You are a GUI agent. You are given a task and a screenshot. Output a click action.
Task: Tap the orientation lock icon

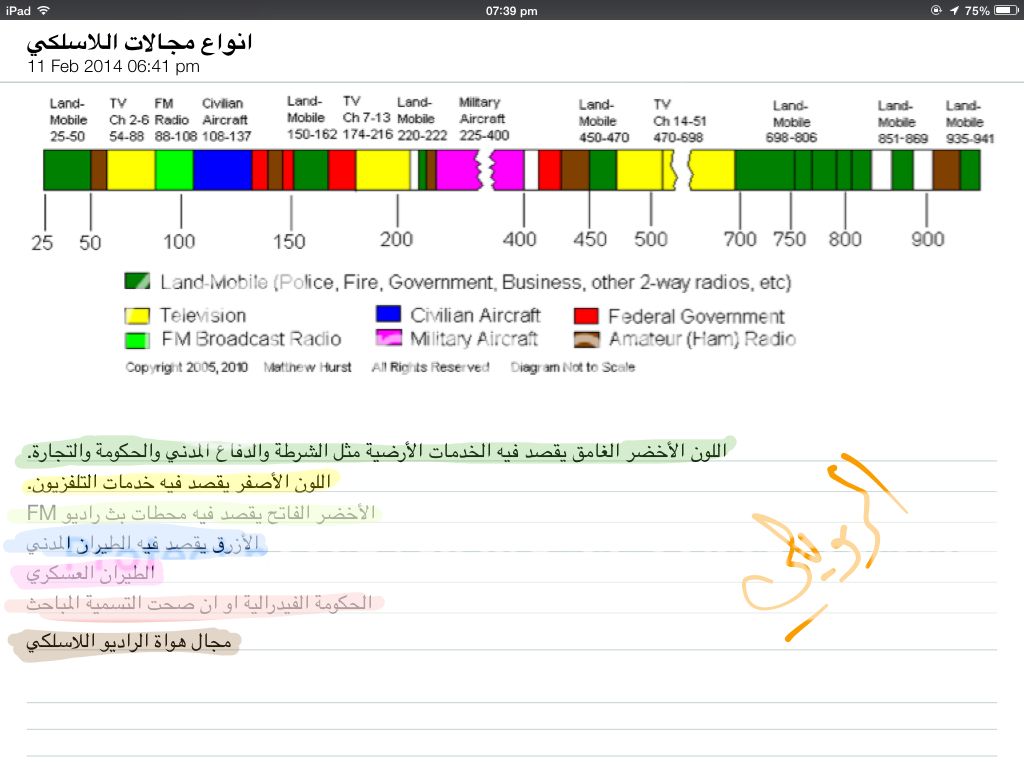pos(936,10)
